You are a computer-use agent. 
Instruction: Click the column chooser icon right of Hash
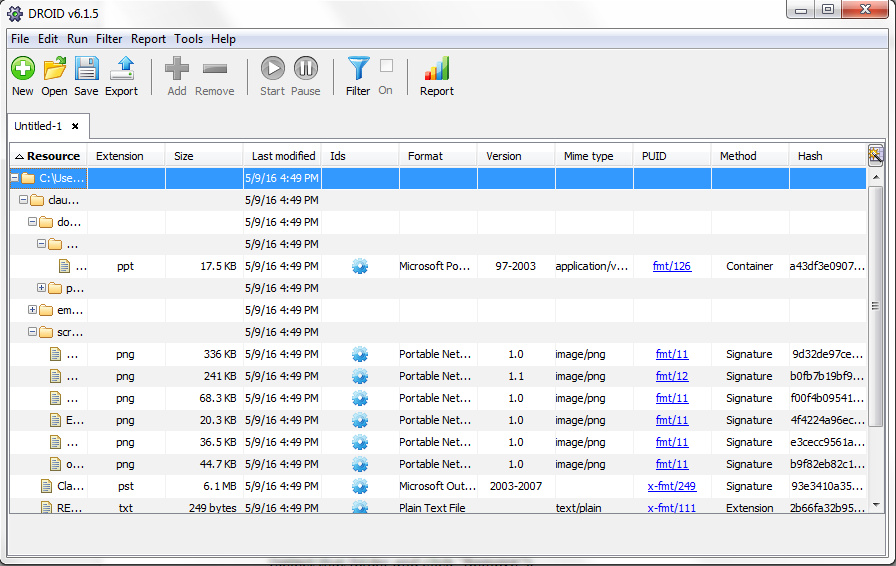[875, 156]
